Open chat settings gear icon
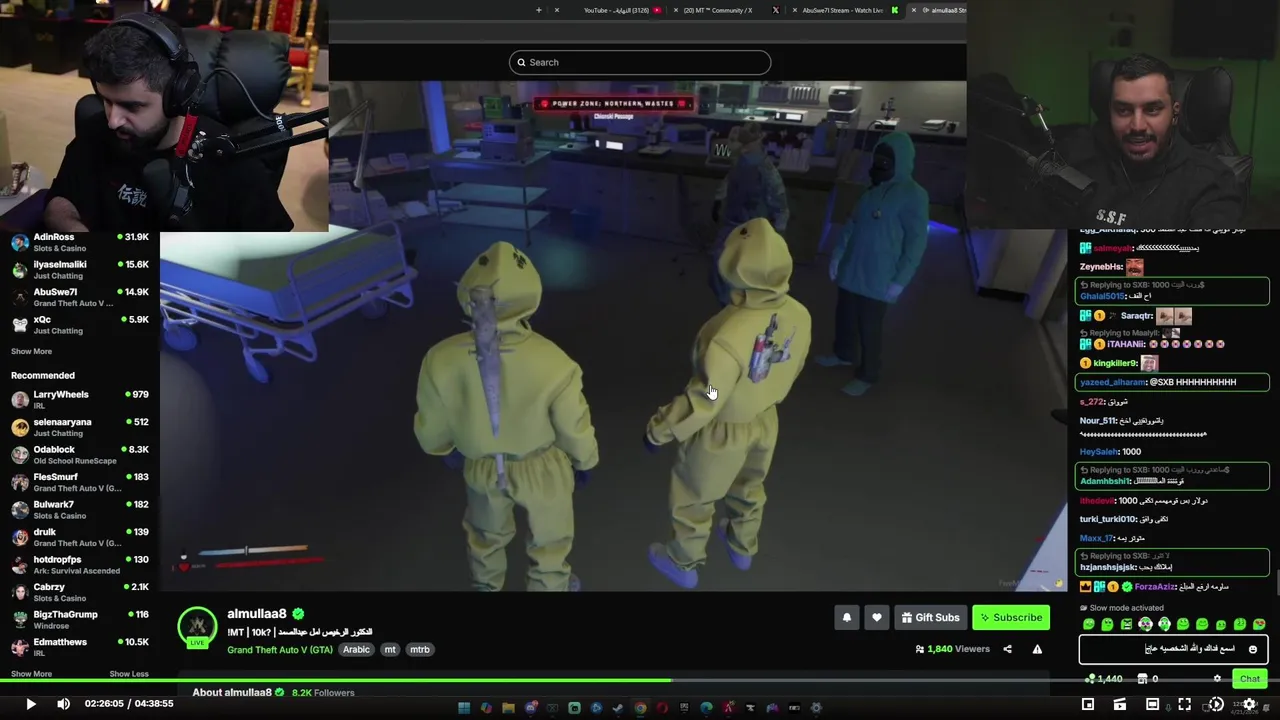Viewport: 1280px width, 720px height. pyautogui.click(x=1217, y=678)
